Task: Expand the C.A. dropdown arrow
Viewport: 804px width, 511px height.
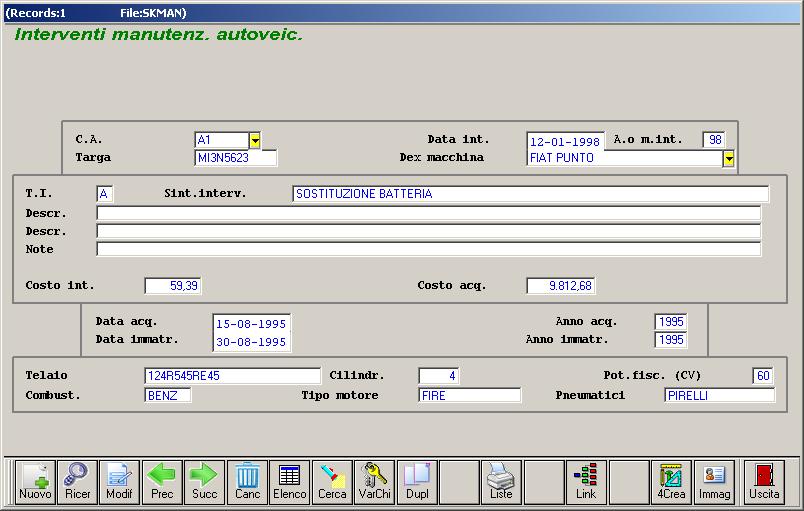Action: click(x=255, y=140)
